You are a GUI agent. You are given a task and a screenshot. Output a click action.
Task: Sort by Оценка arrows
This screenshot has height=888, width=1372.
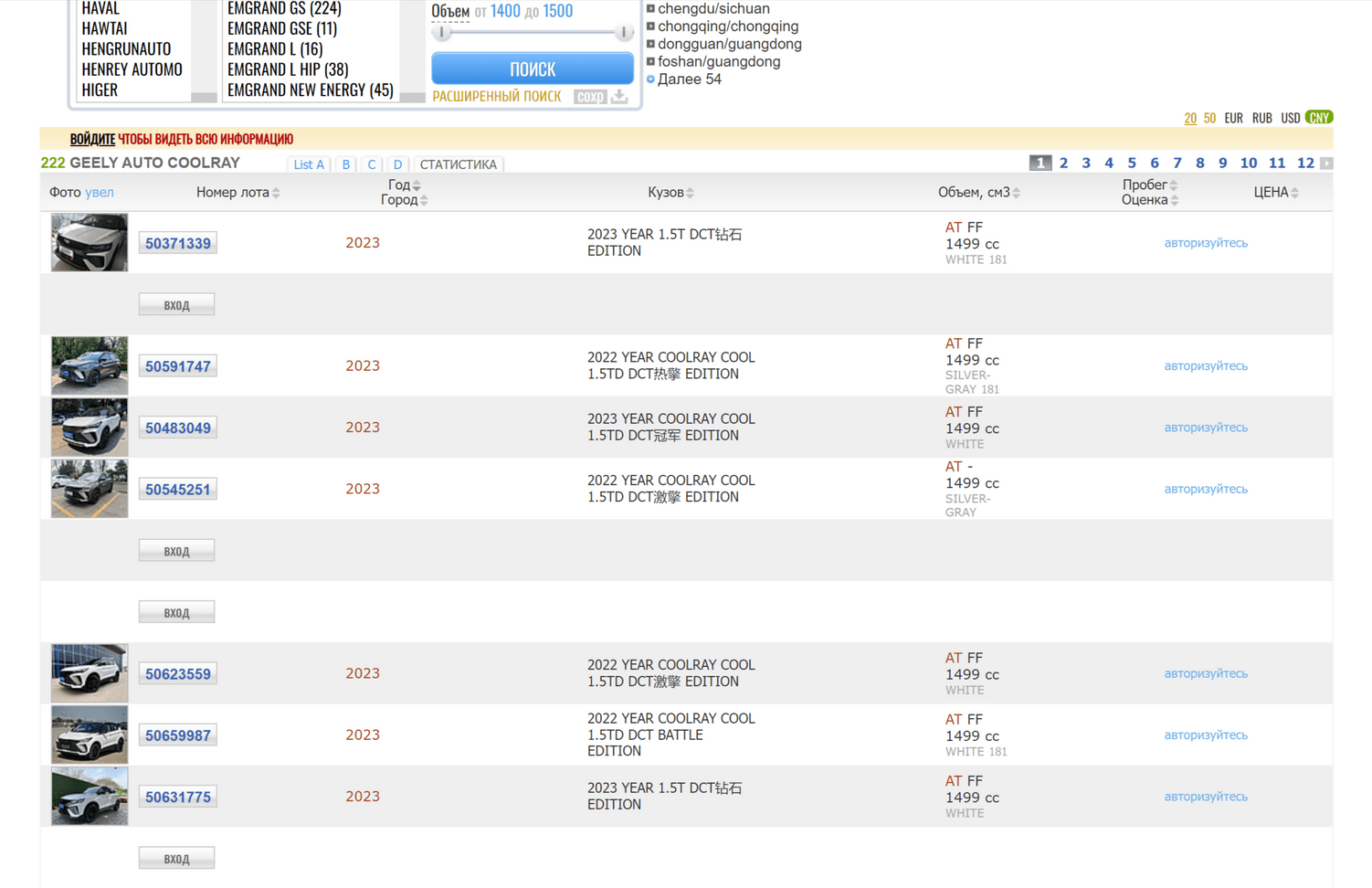(x=1175, y=200)
